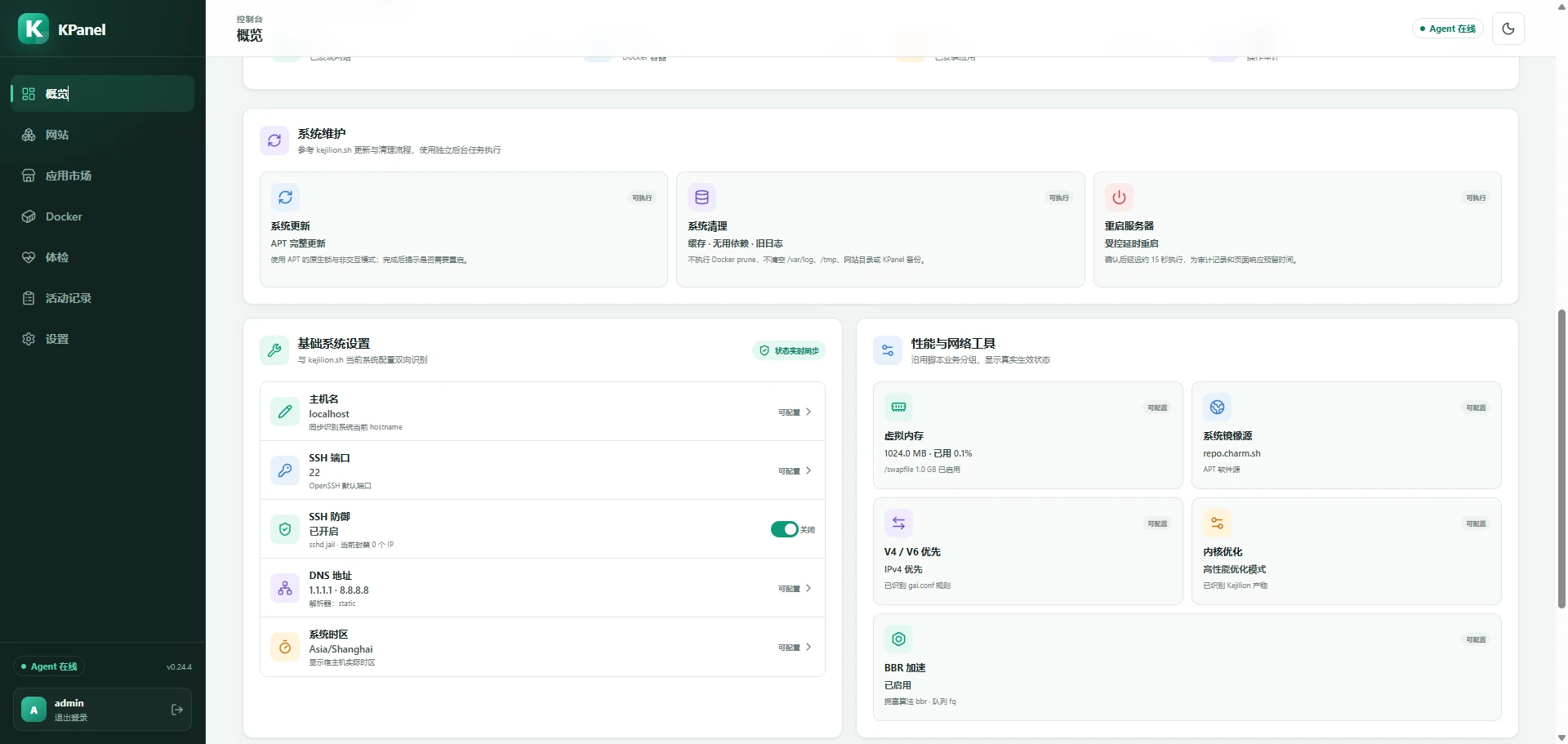
Task: Click timezone value Asia/Shanghai
Action: pos(341,649)
